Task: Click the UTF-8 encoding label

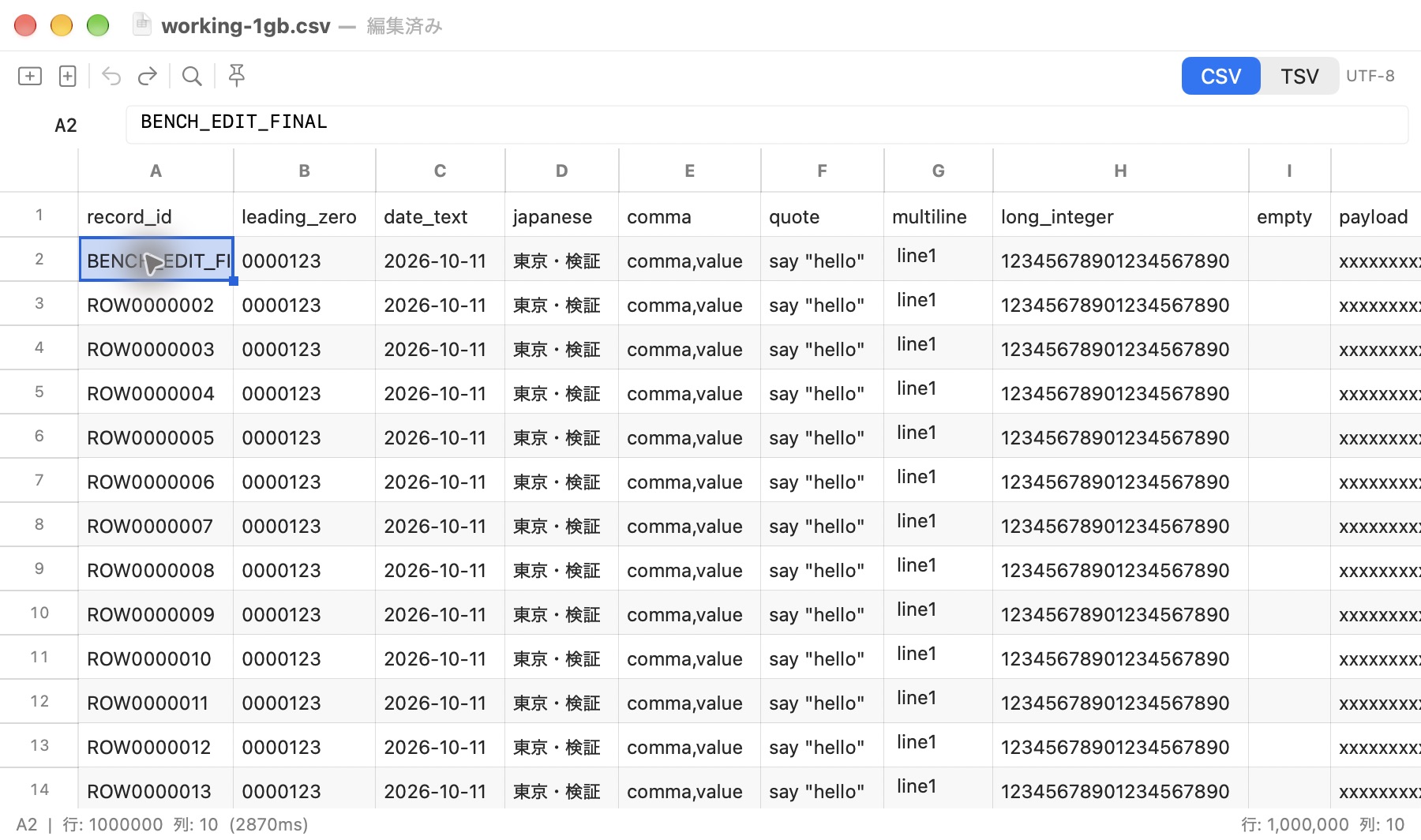Action: point(1370,76)
